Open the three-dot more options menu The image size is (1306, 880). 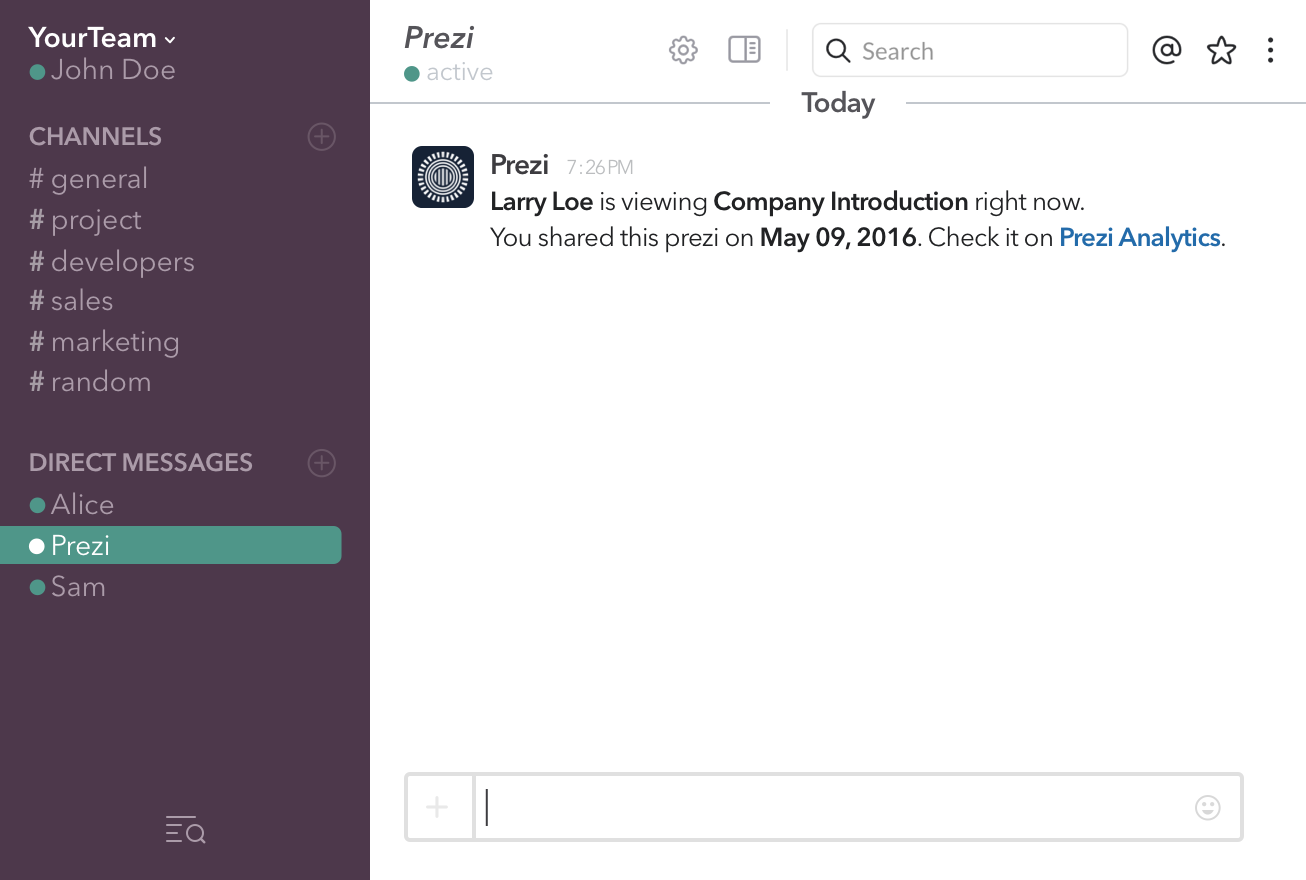pyautogui.click(x=1270, y=50)
